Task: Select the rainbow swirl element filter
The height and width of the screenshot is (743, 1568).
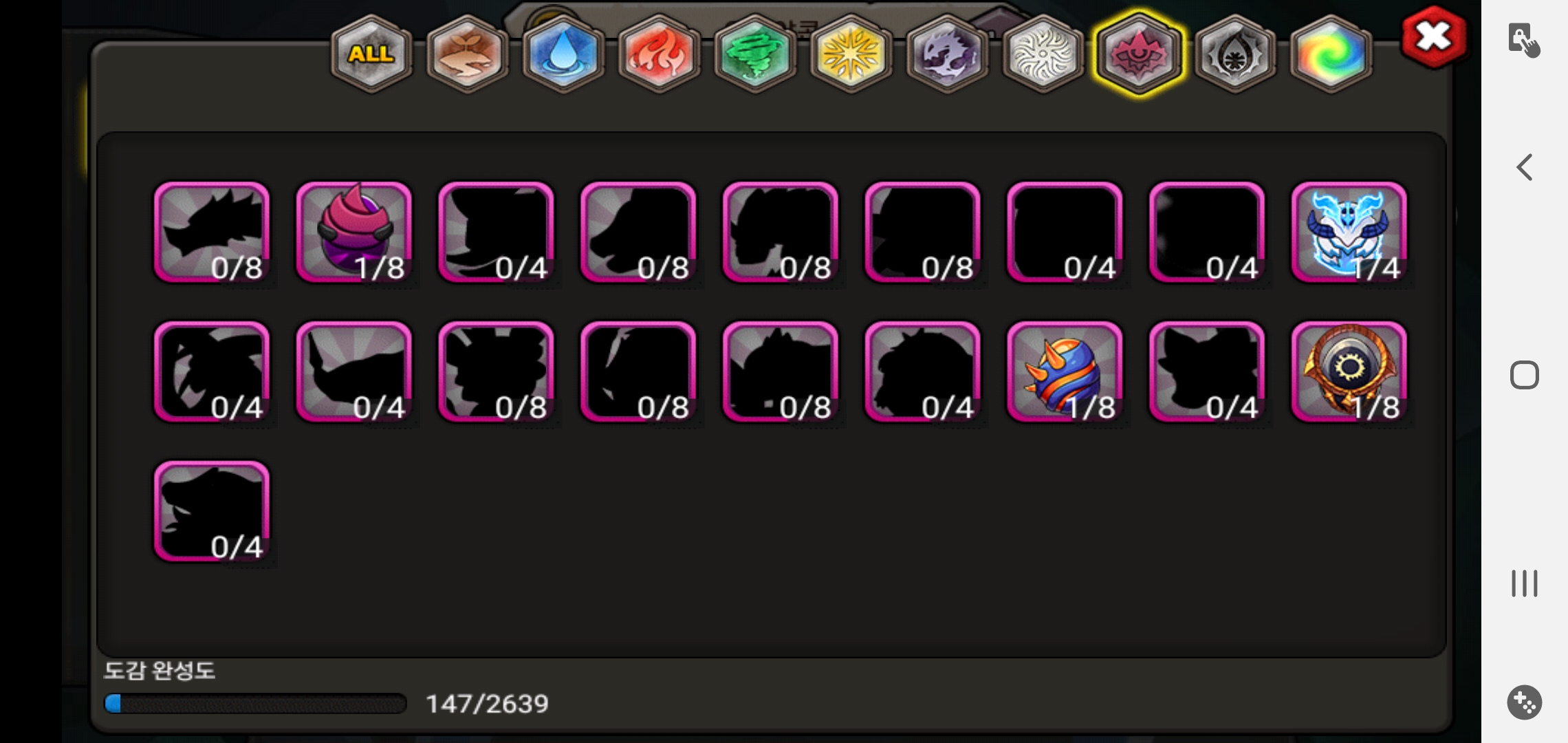Action: pyautogui.click(x=1331, y=54)
